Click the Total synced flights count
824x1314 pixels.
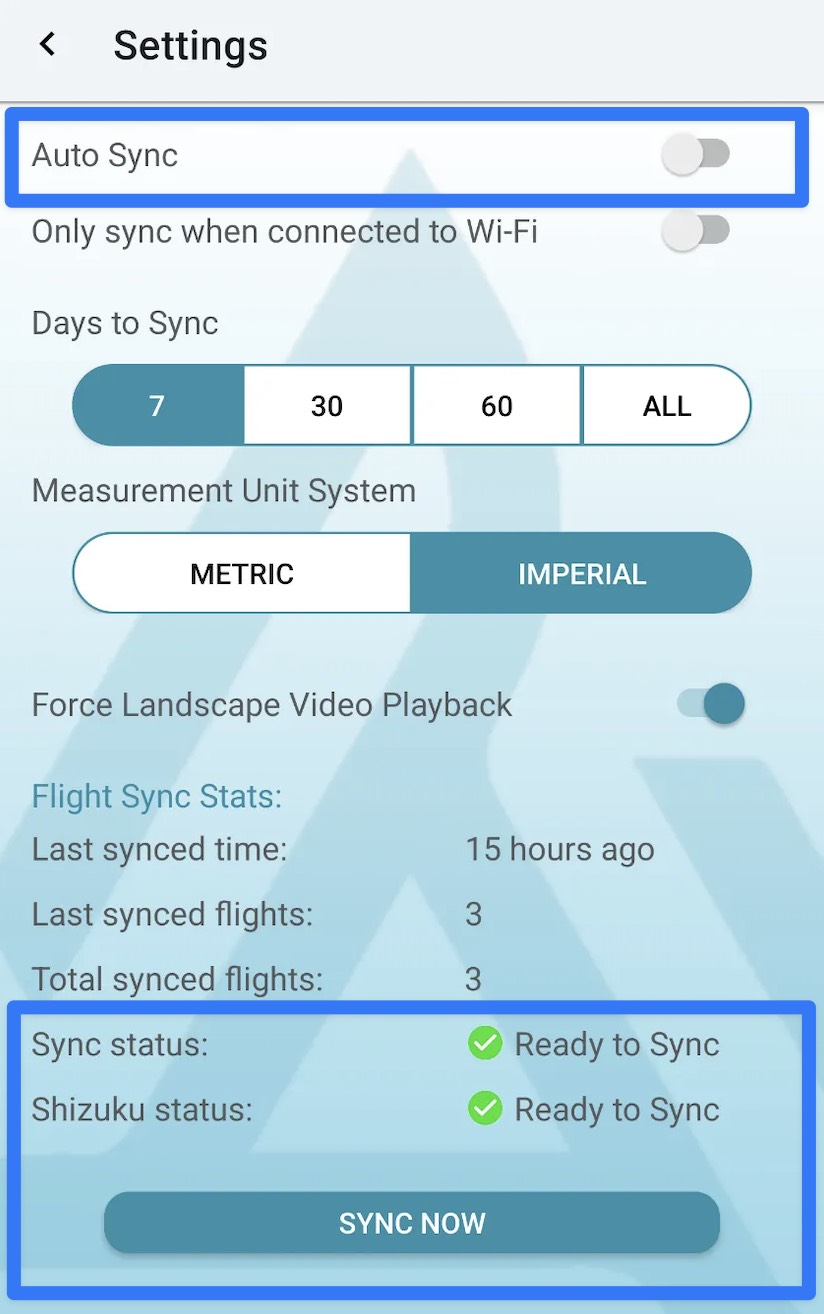click(473, 979)
